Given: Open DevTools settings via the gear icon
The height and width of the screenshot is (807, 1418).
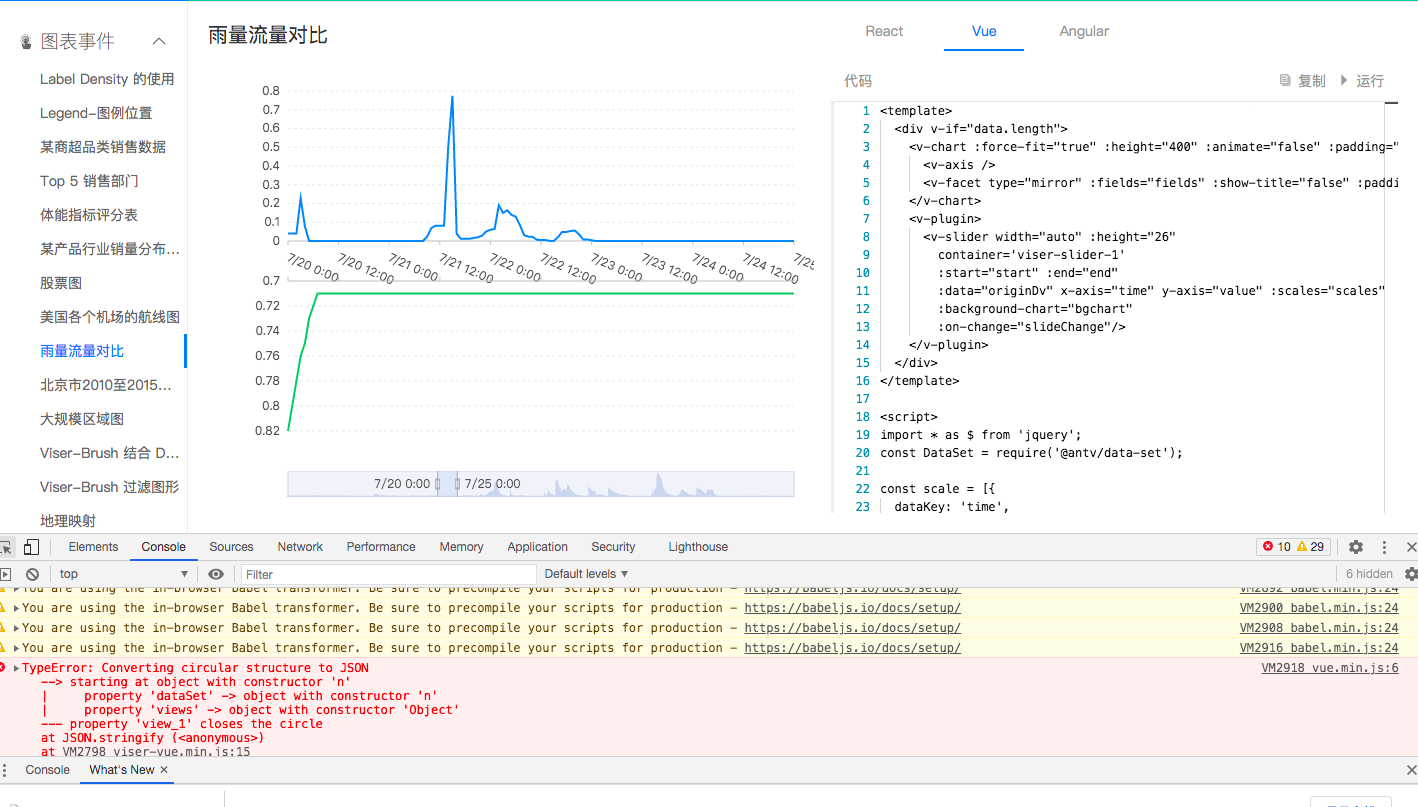Looking at the screenshot, I should [x=1355, y=547].
